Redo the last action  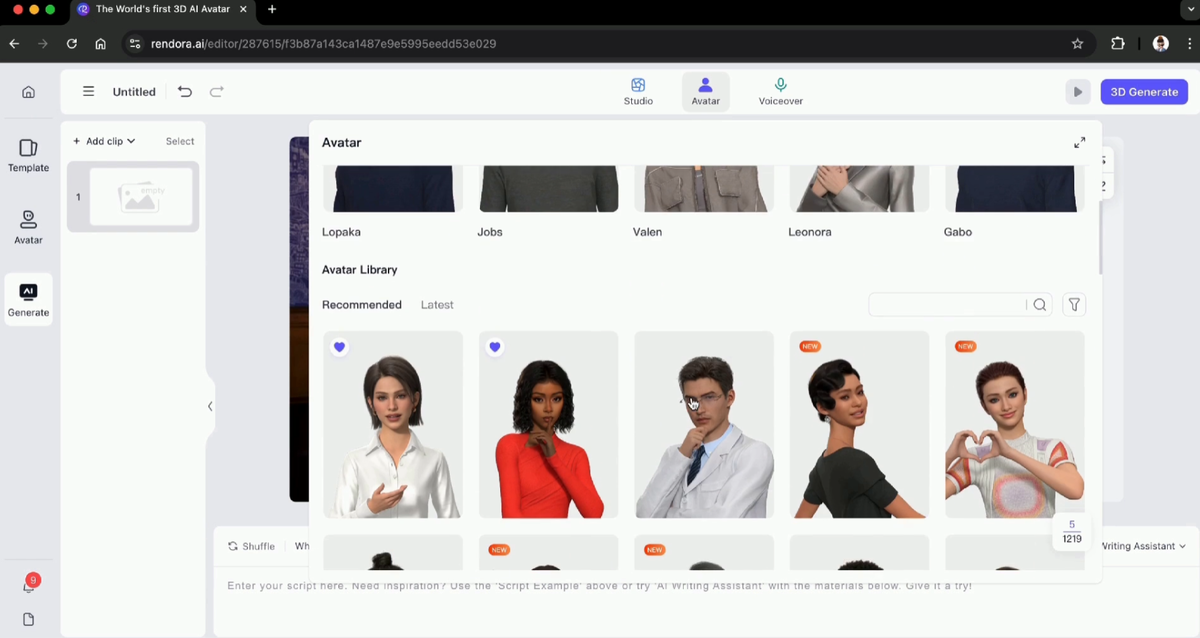click(x=216, y=91)
